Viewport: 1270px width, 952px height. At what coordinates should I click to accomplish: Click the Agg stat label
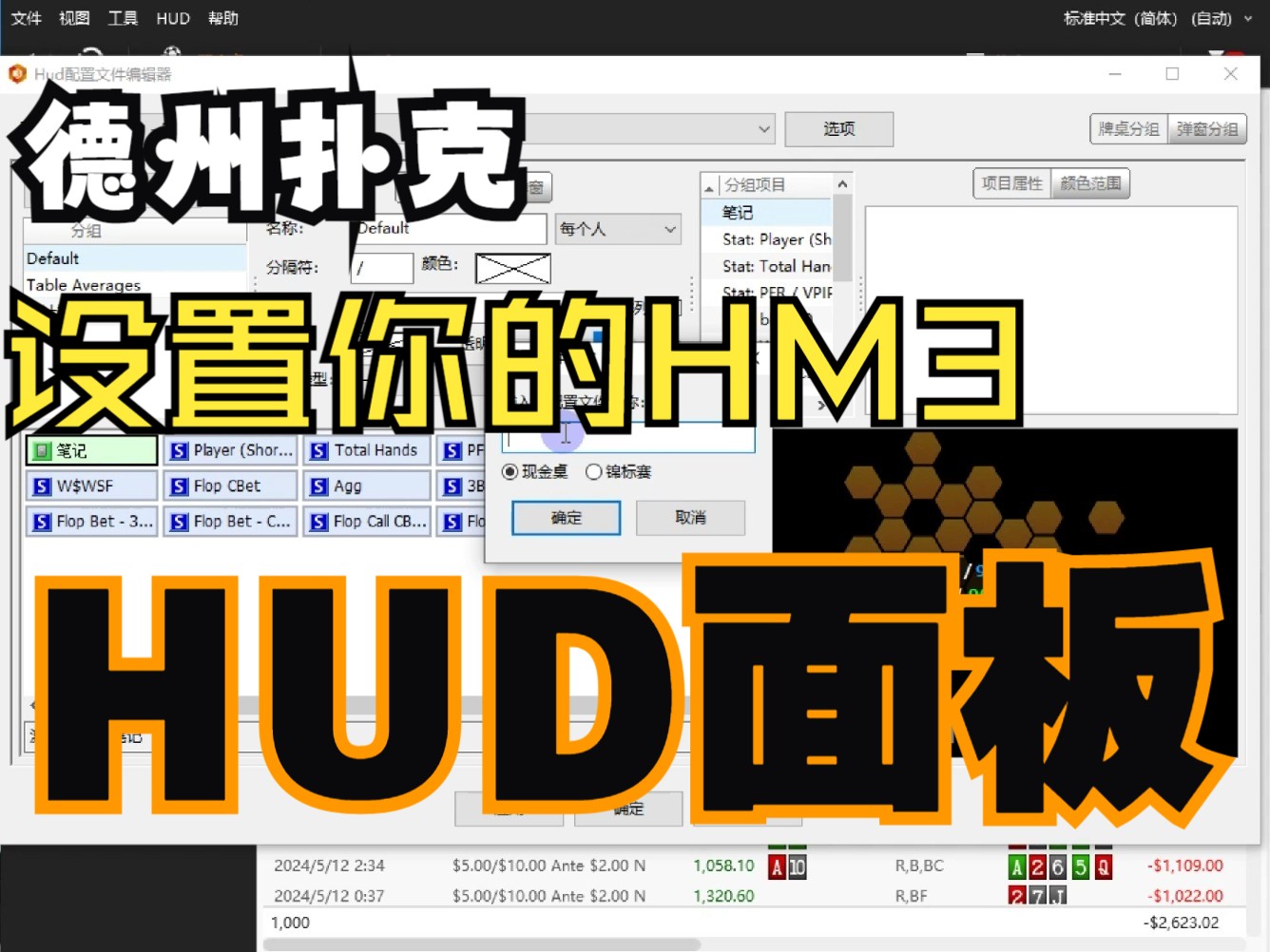click(x=348, y=486)
